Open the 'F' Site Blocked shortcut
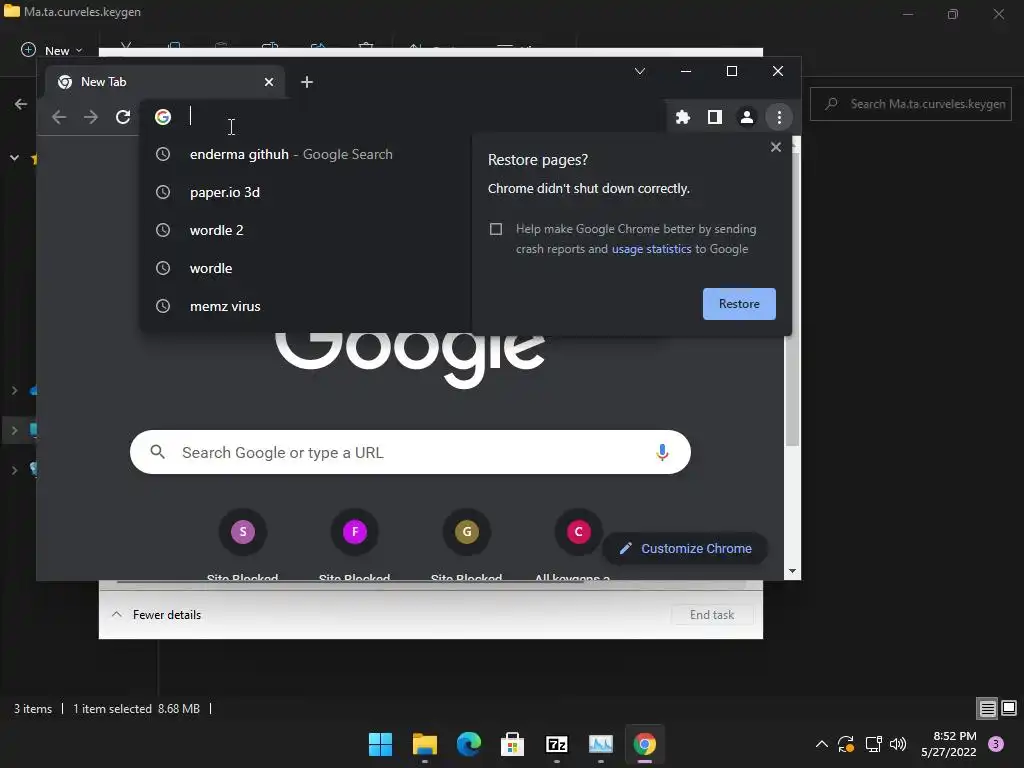This screenshot has width=1024, height=768. [355, 532]
